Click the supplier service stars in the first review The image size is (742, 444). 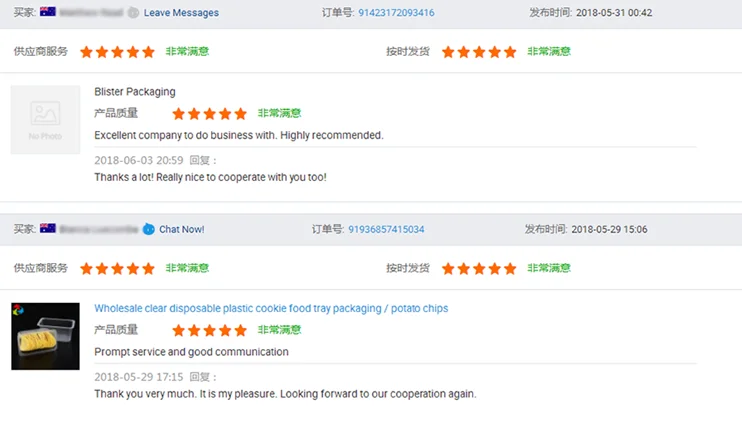(x=117, y=52)
